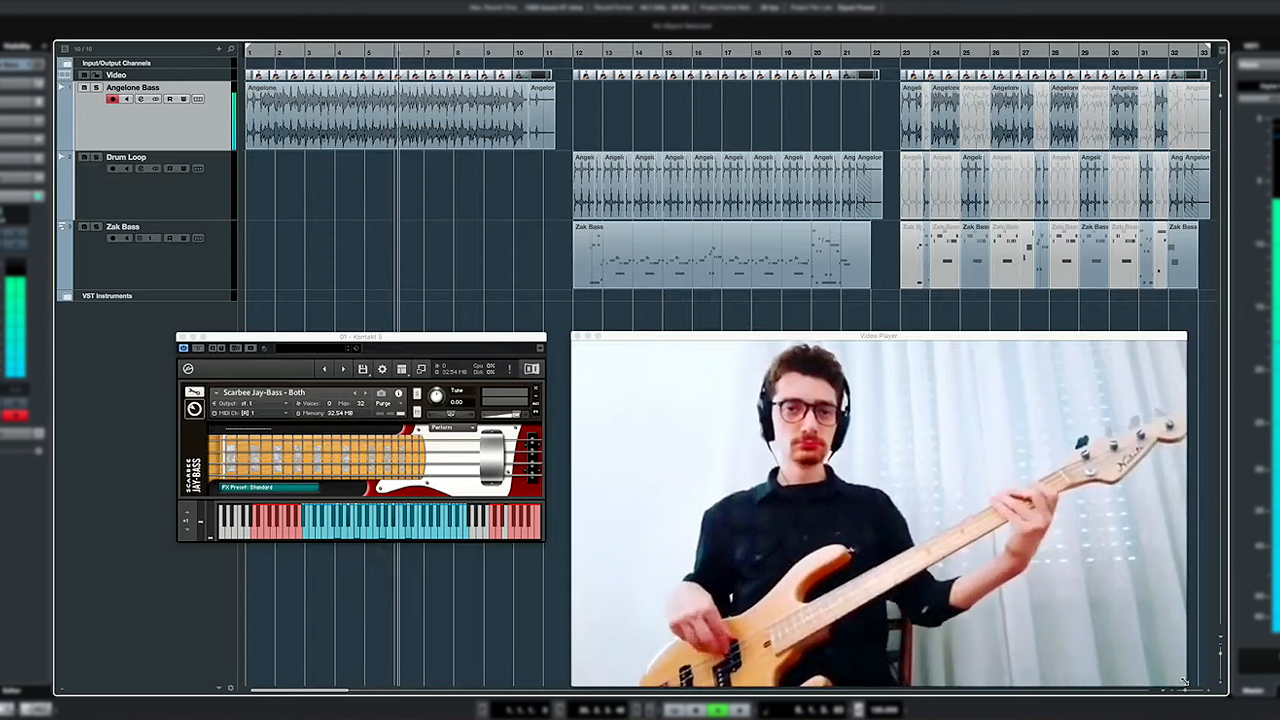Open instrument edit mode wrench icon
Screen dimensions: 1280x720
[x=194, y=392]
